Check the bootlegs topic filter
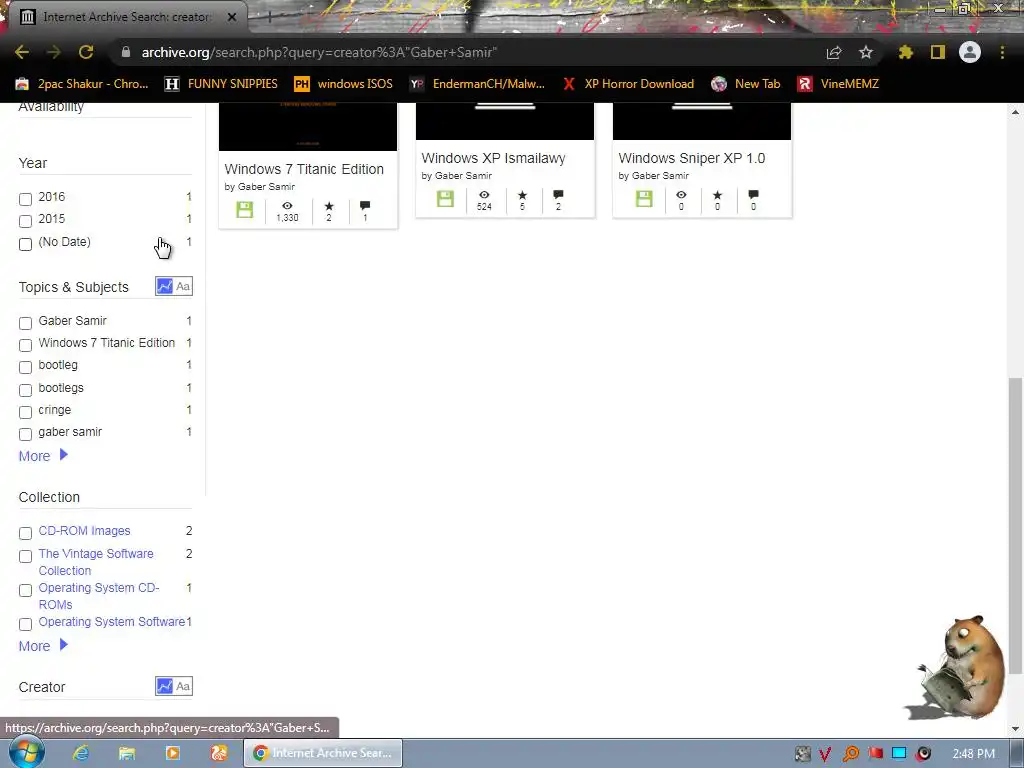The image size is (1024, 768). pyautogui.click(x=25, y=390)
